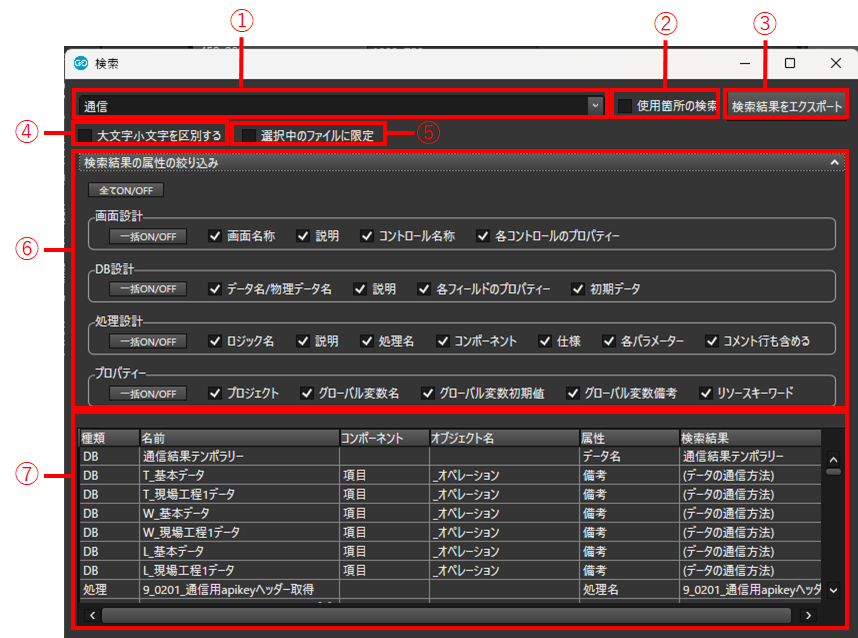Enable the 使用箇所の検索 checkbox
The width and height of the screenshot is (858, 638).
click(625, 106)
